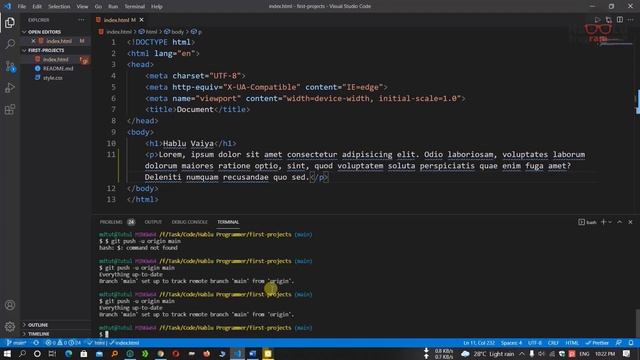The height and width of the screenshot is (360, 640).
Task: Click the Run Code play icon
Action: [x=598, y=20]
